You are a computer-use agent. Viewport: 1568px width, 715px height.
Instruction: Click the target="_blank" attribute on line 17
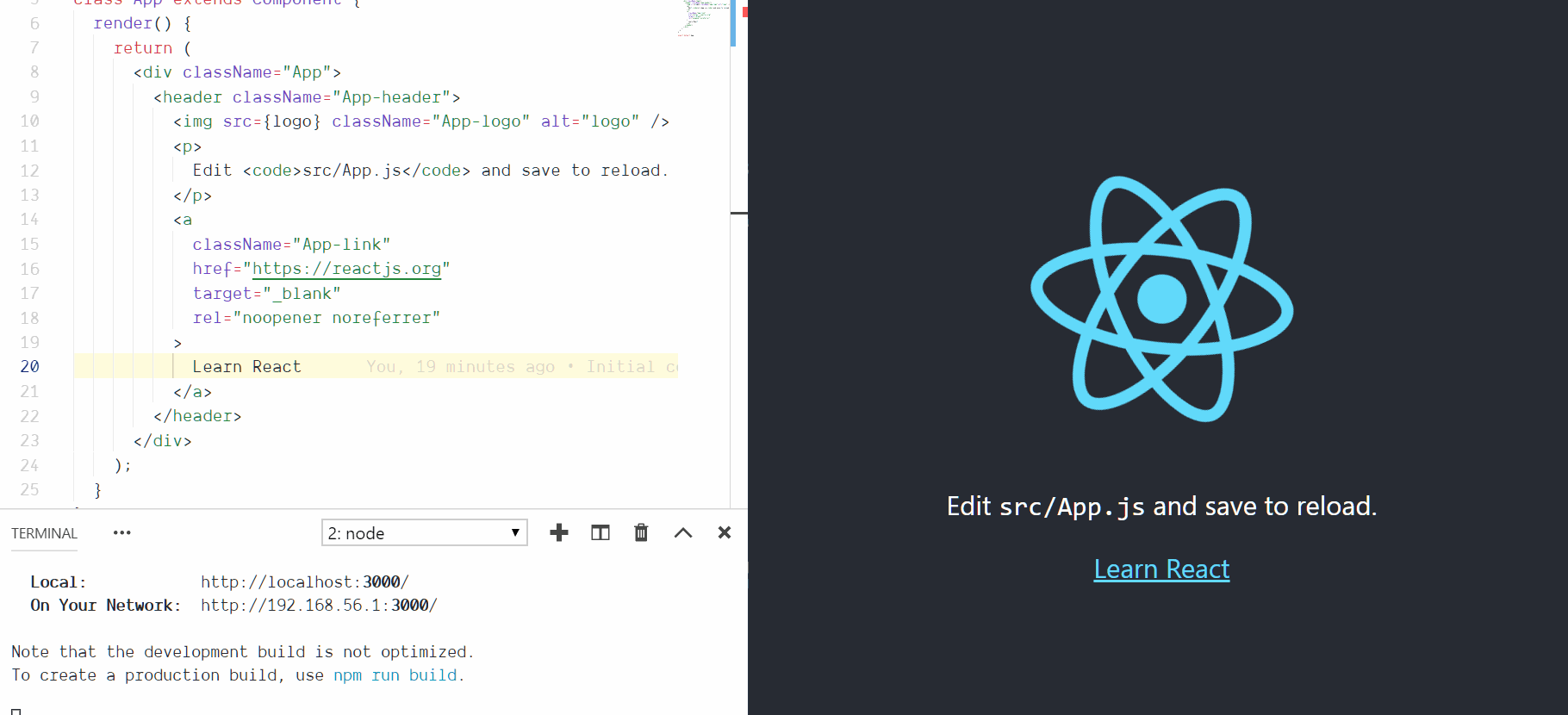266,294
